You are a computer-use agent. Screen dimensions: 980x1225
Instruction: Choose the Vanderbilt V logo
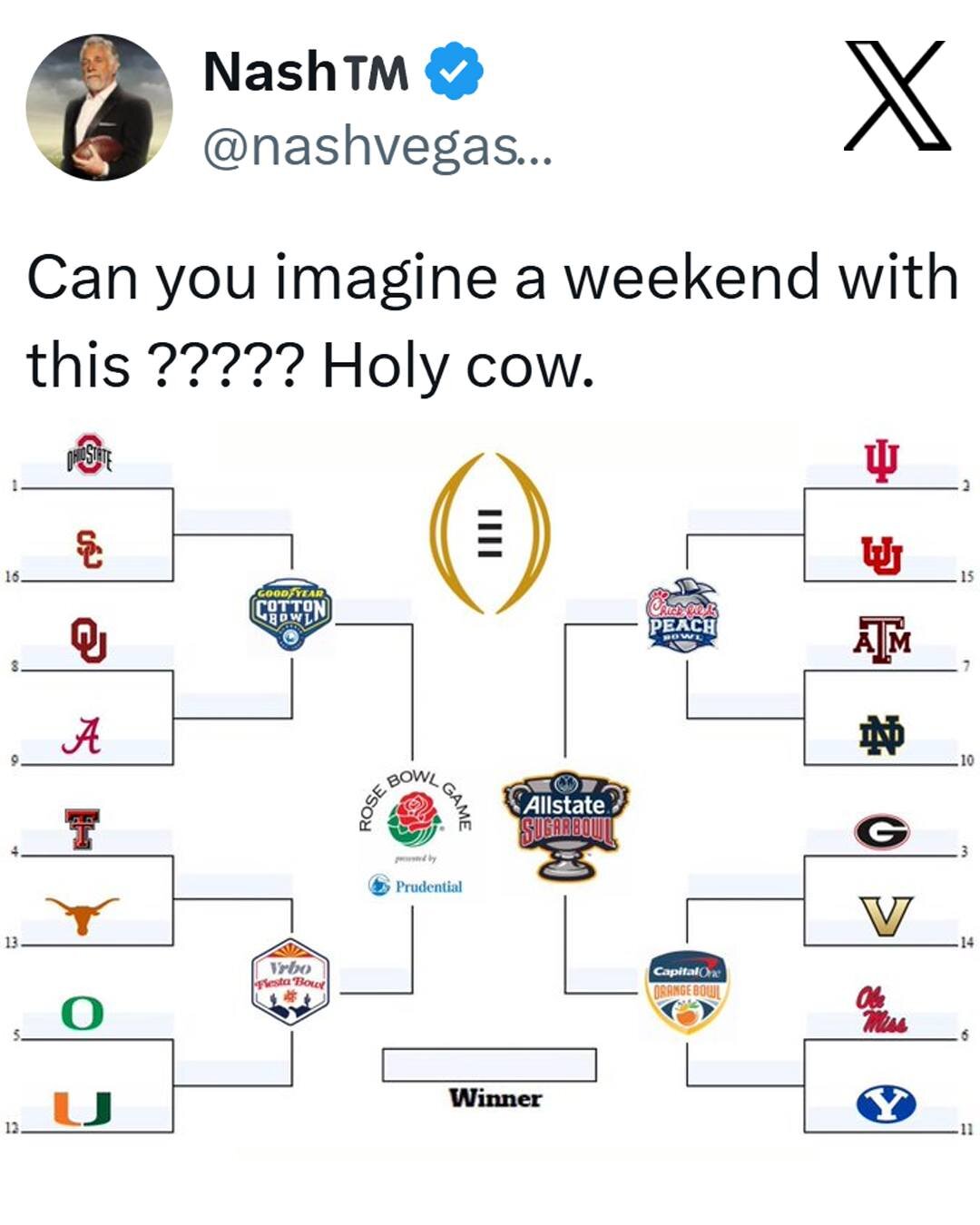(x=886, y=916)
